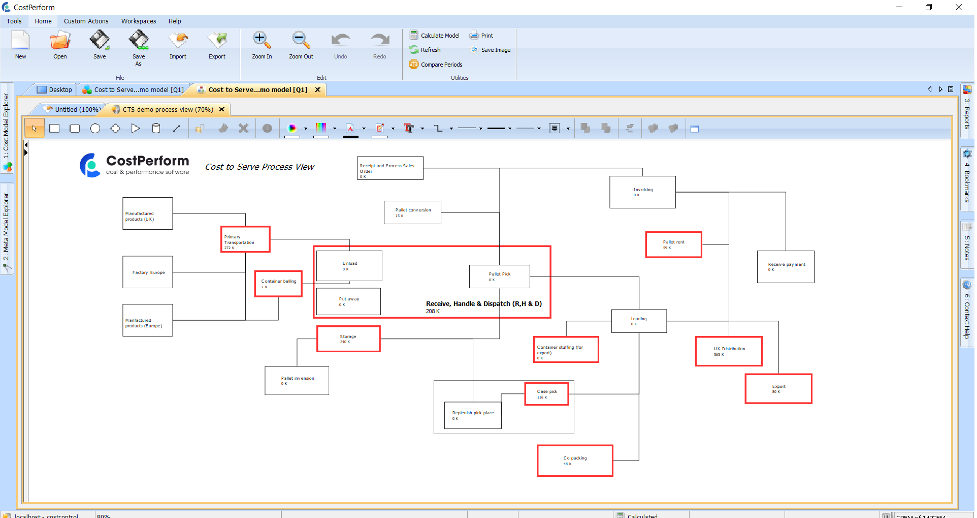This screenshot has height=518, width=977.
Task: Open the fill color dropdown arrow
Action: pyautogui.click(x=305, y=128)
